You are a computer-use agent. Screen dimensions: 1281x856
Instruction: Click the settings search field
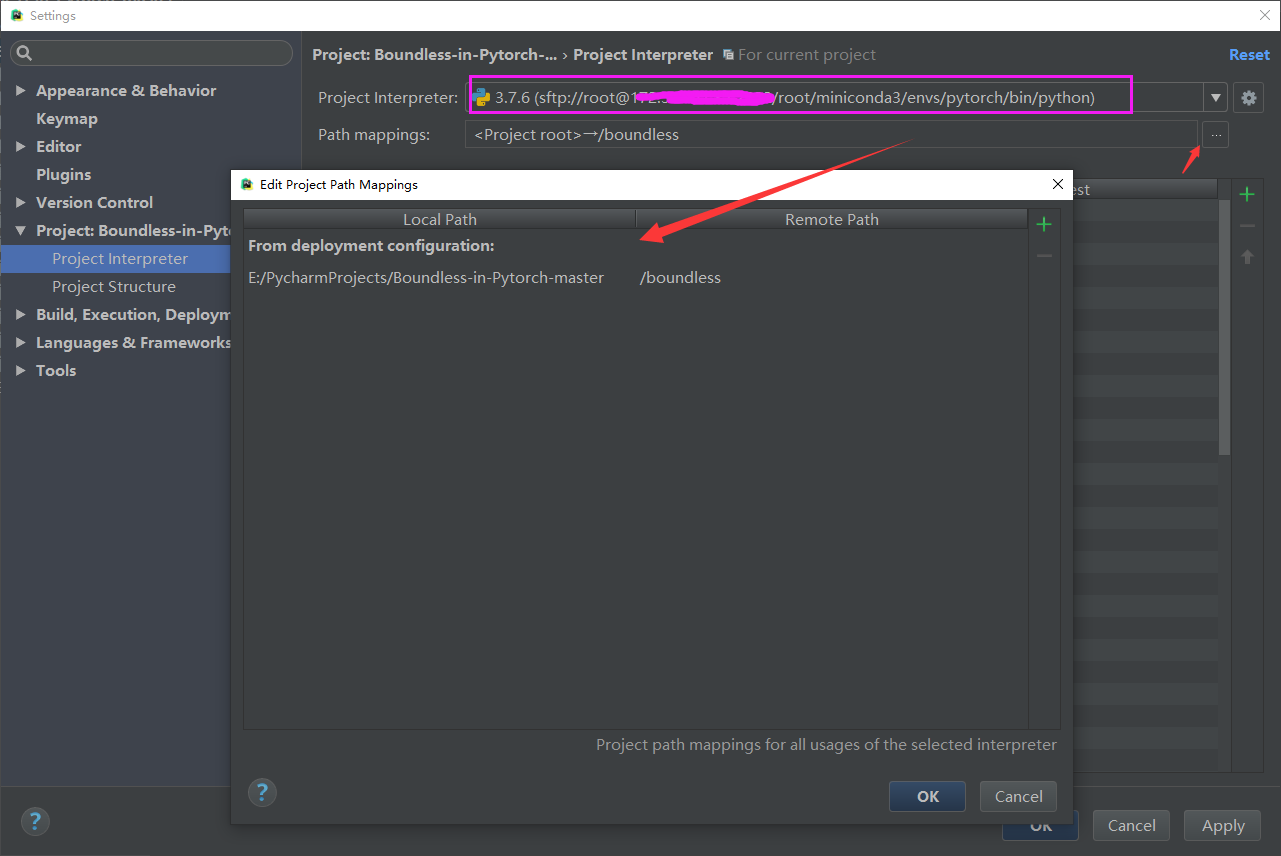coord(150,52)
